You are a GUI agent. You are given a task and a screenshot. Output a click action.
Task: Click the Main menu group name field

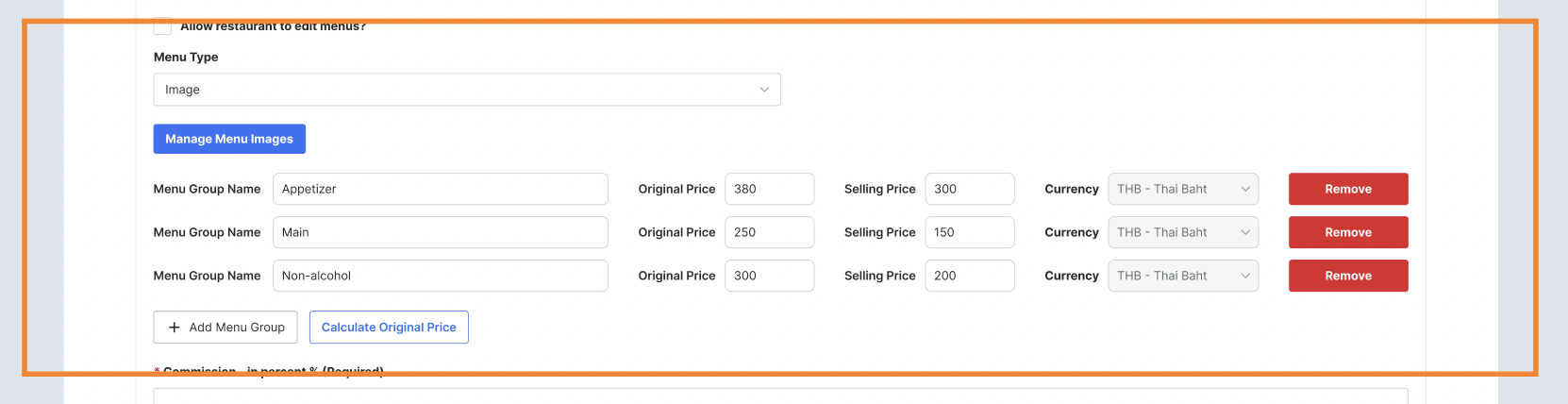[440, 232]
